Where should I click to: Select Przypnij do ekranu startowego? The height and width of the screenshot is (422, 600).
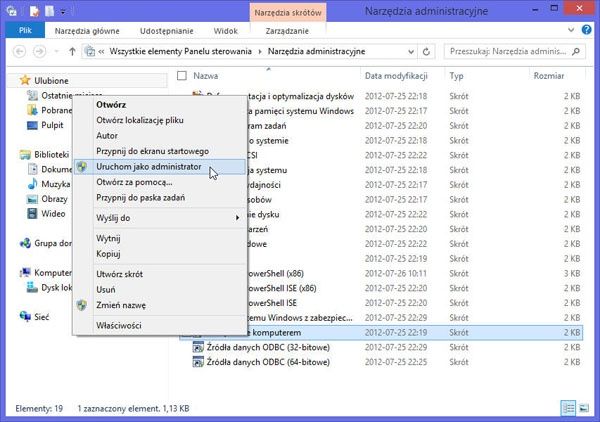[159, 151]
